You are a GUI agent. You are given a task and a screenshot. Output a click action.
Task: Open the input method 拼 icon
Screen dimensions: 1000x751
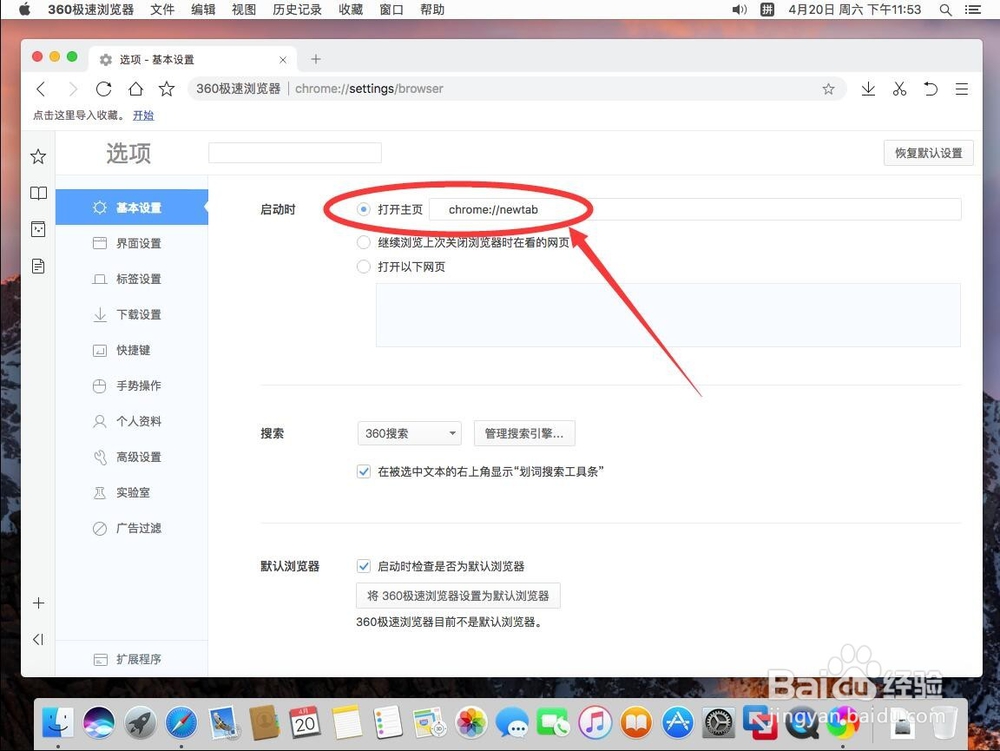(x=767, y=10)
